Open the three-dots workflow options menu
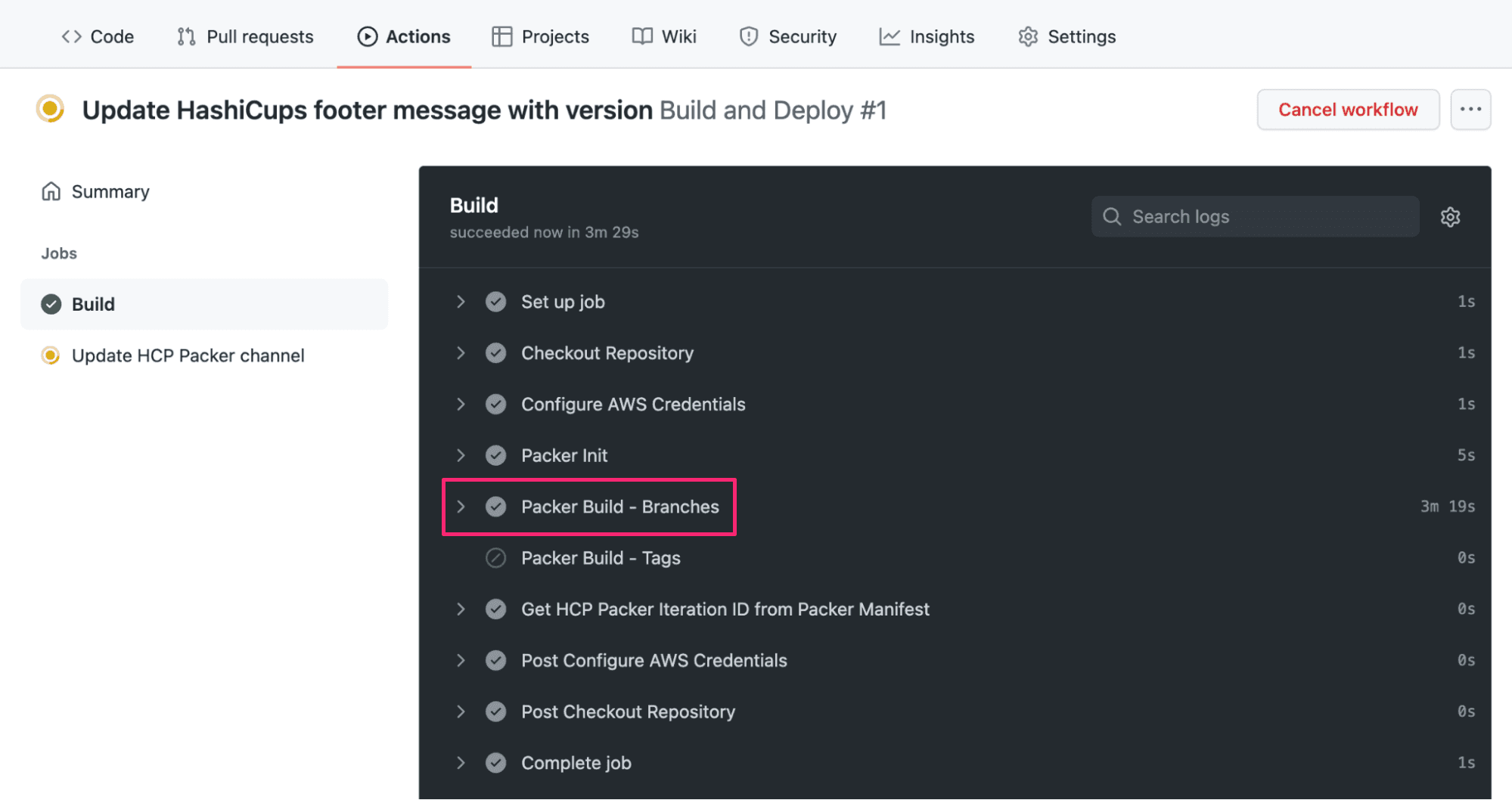This screenshot has height=800, width=1512. click(x=1470, y=110)
